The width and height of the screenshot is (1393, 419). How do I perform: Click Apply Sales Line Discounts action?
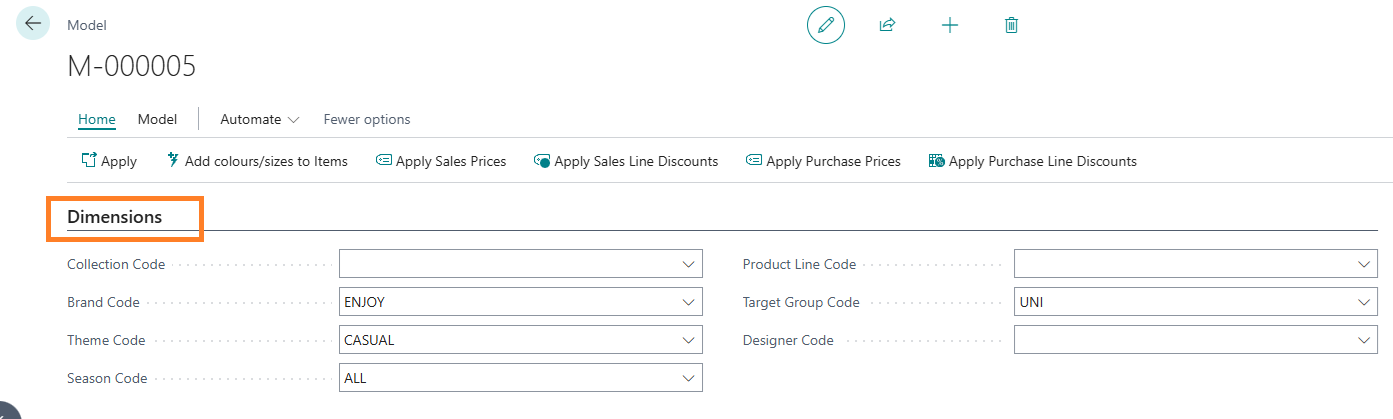(626, 161)
